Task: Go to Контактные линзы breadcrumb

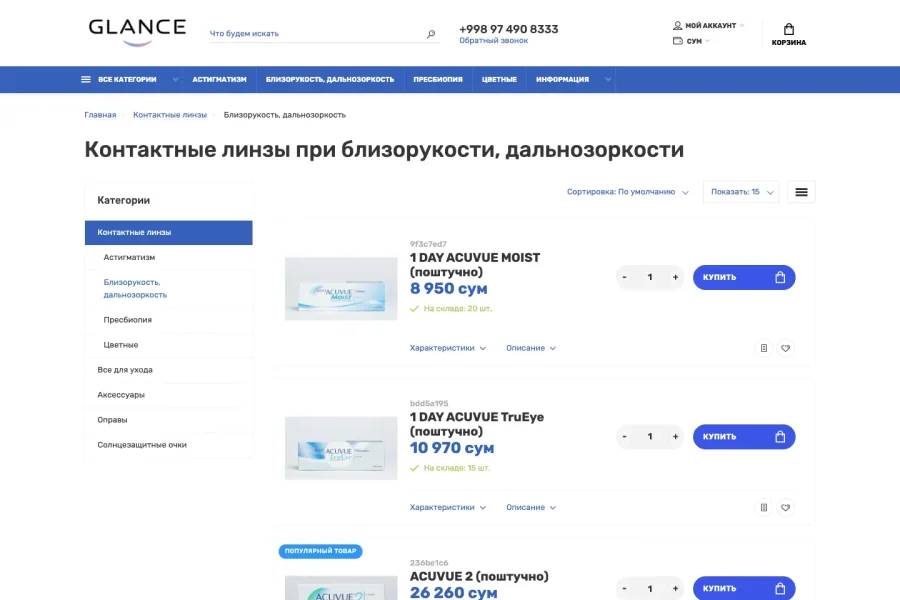Action: (170, 115)
